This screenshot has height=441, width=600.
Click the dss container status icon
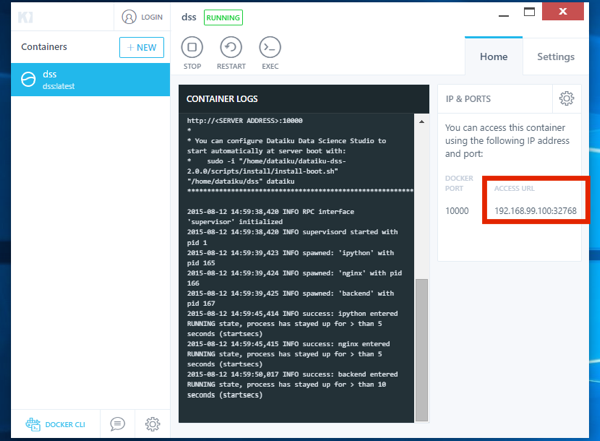[x=28, y=80]
